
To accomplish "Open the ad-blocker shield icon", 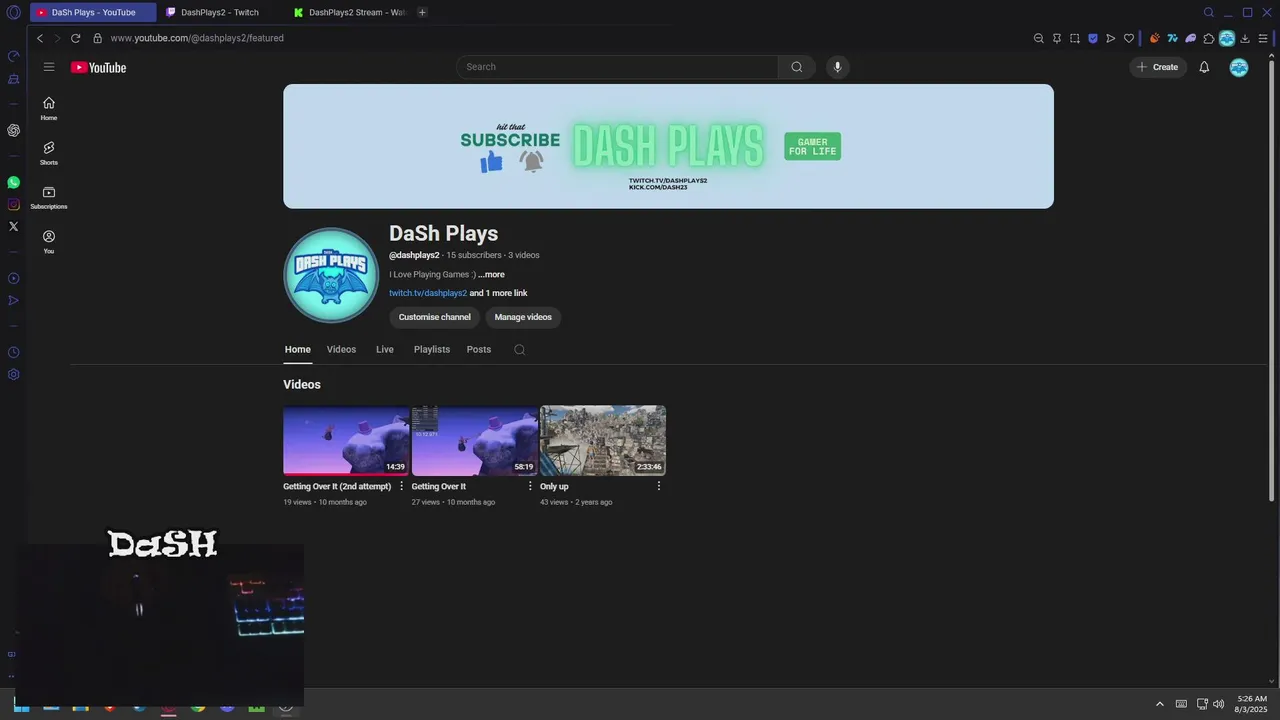I will 1093,38.
